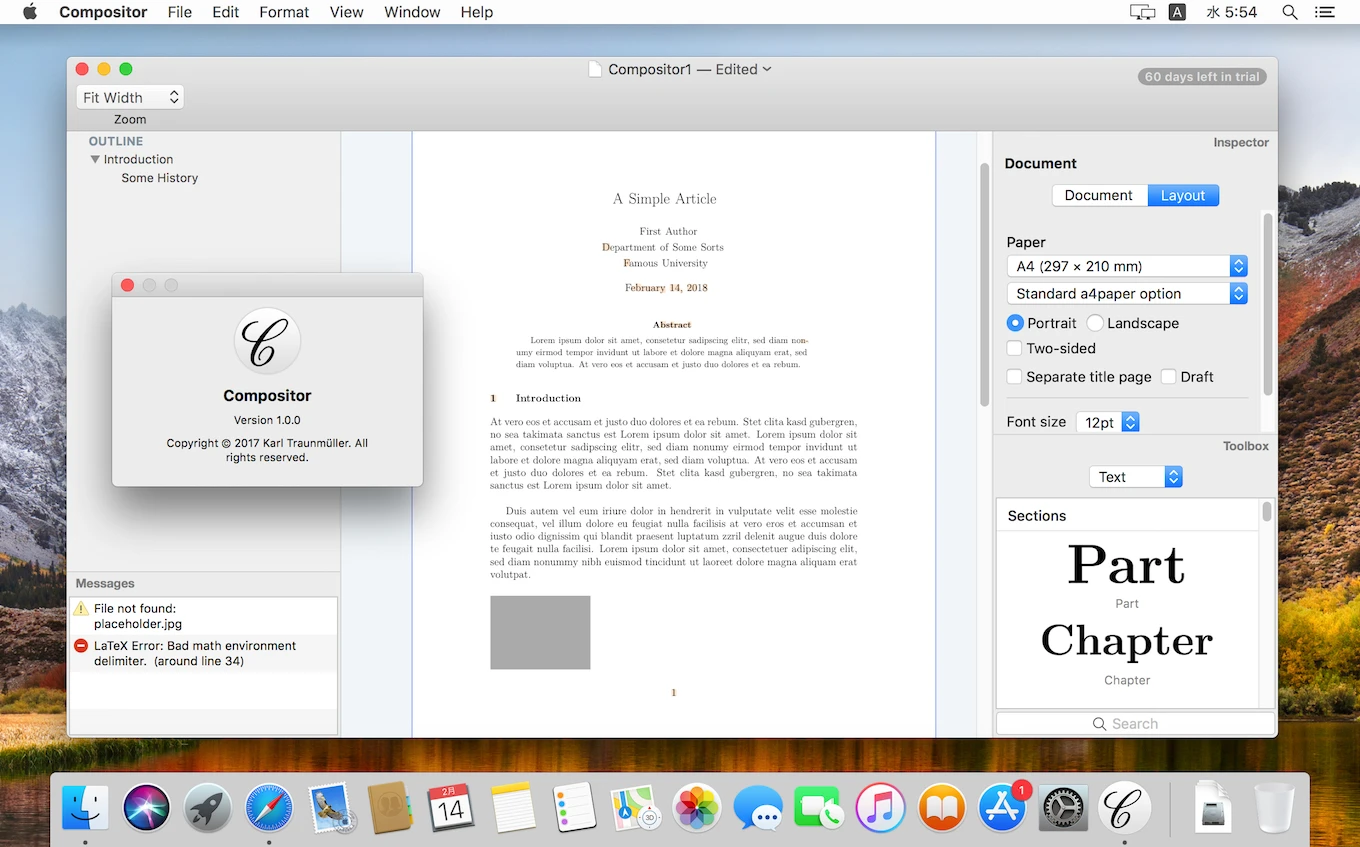Select the Portrait orientation radio button
The image size is (1360, 847).
[x=1015, y=323]
